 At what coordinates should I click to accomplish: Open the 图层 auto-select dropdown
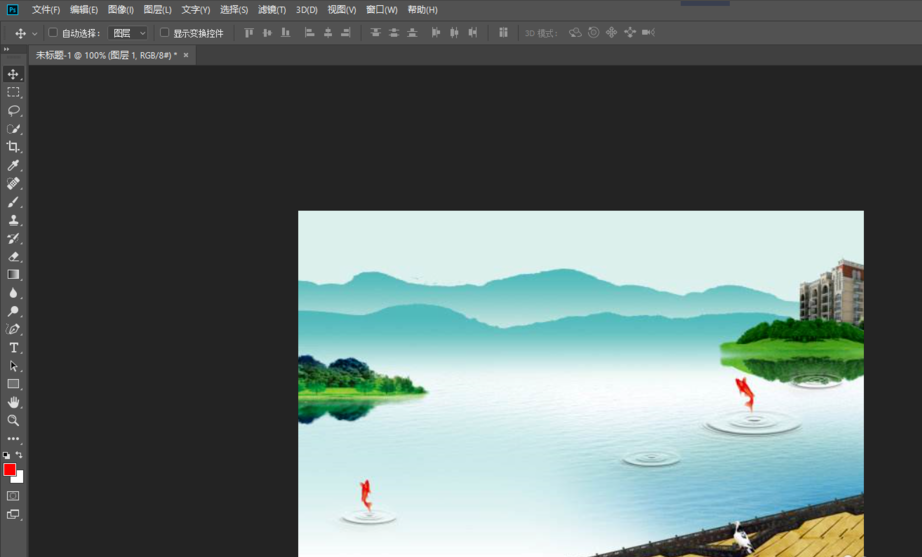128,33
